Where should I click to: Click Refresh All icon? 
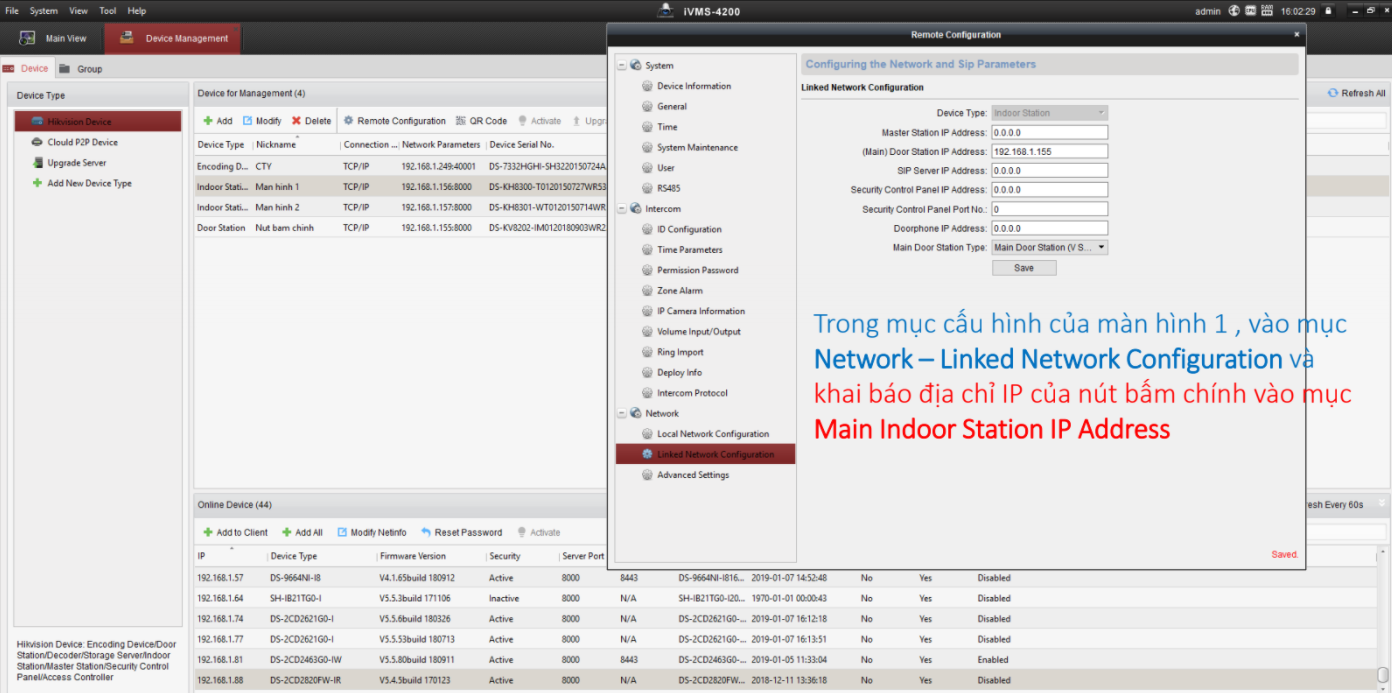(1333, 93)
